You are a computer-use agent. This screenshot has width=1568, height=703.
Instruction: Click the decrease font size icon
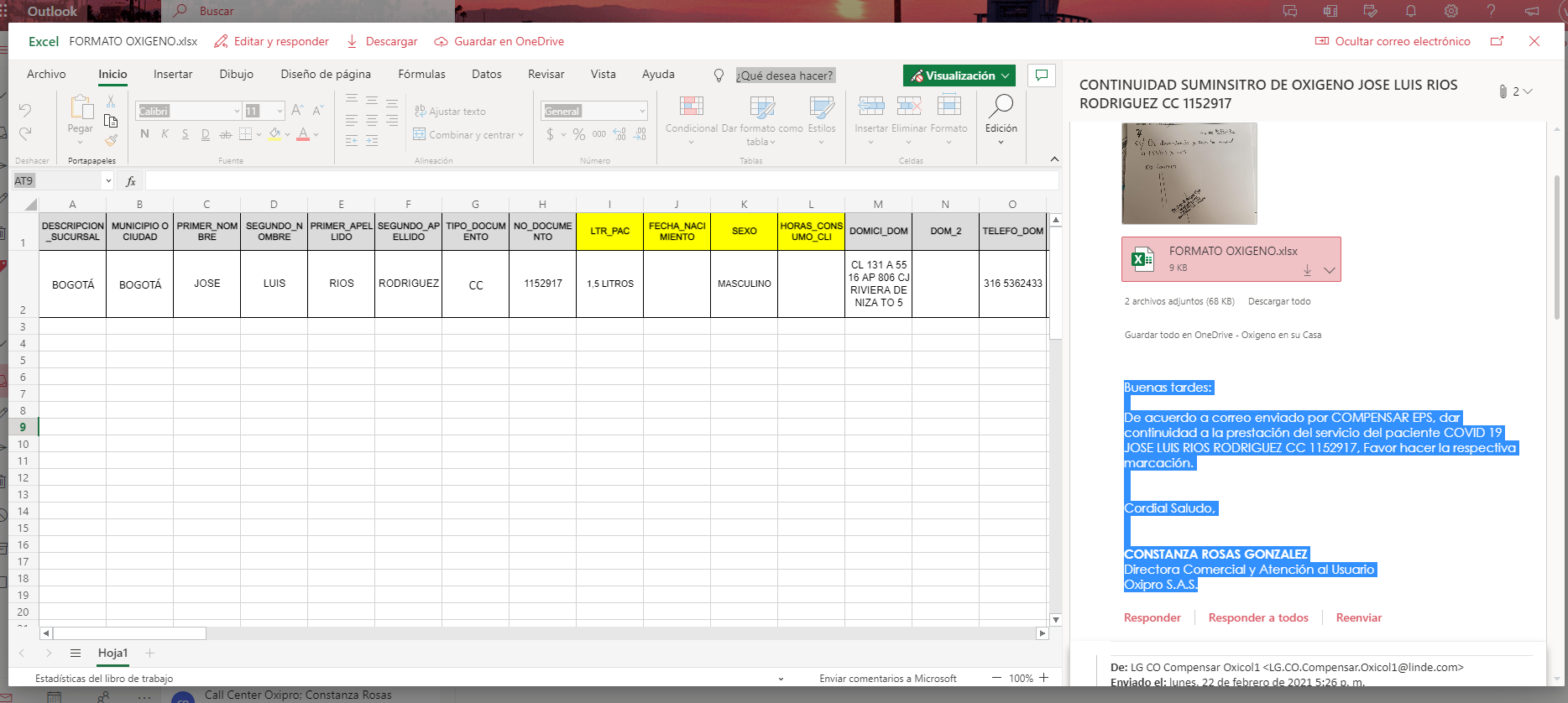coord(318,110)
